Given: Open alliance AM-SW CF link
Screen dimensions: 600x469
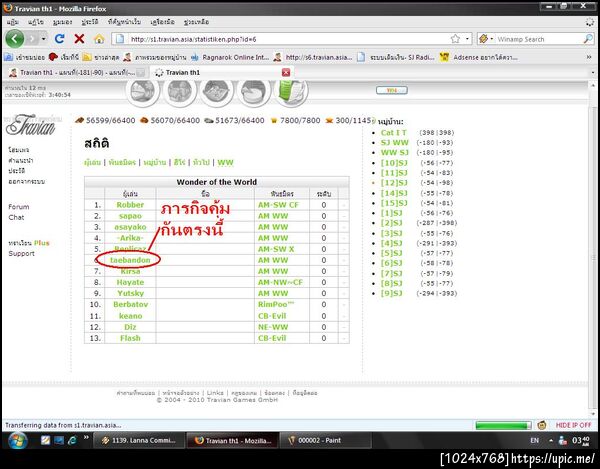Looking at the screenshot, I should click(278, 205).
